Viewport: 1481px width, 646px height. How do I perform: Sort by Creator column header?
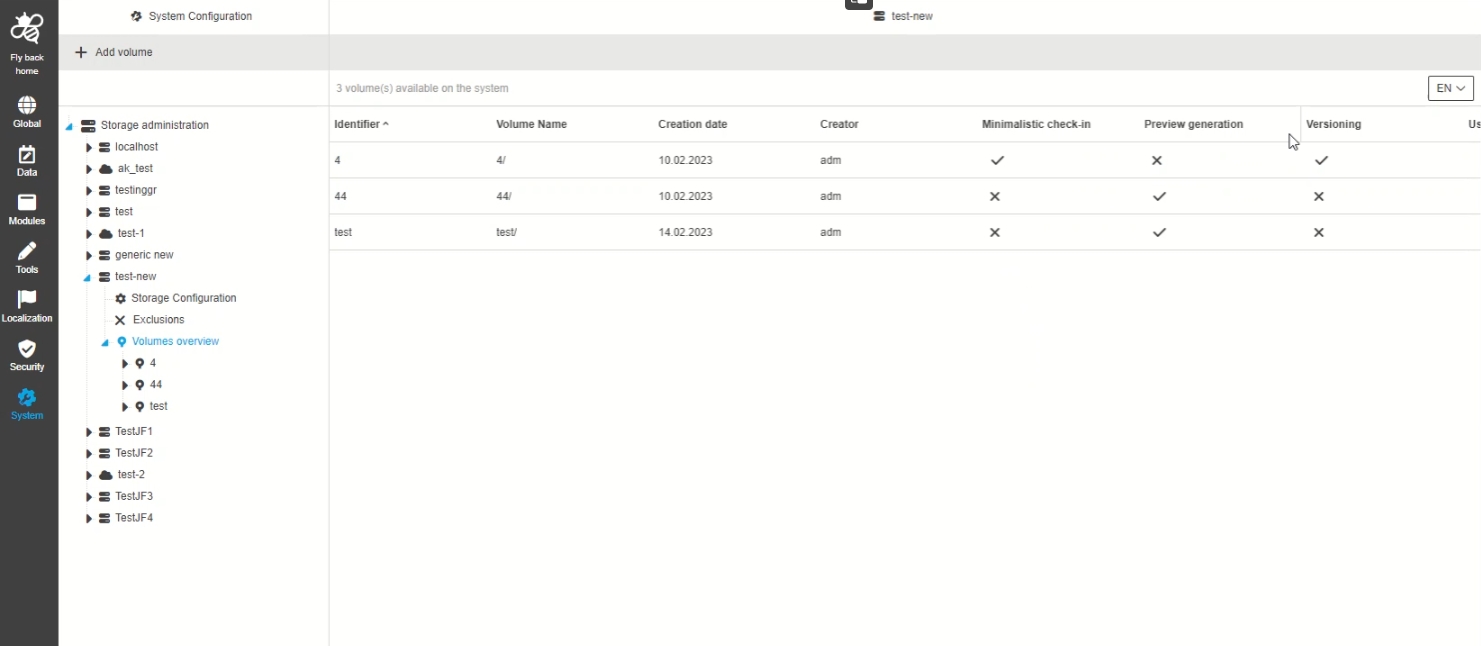tap(839, 124)
